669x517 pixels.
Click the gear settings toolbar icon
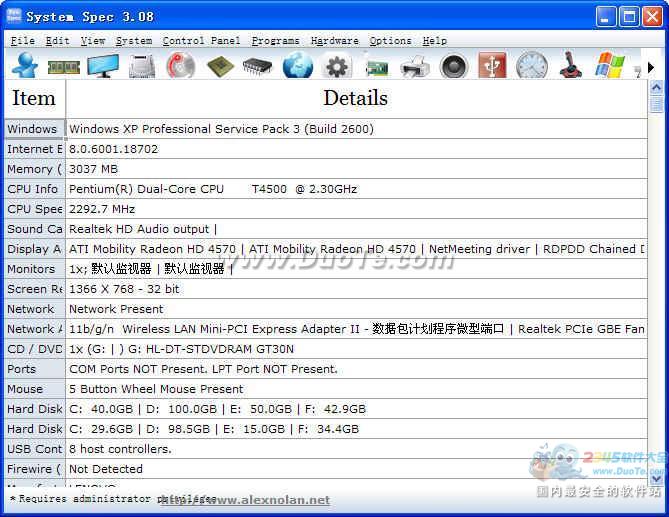[337, 66]
